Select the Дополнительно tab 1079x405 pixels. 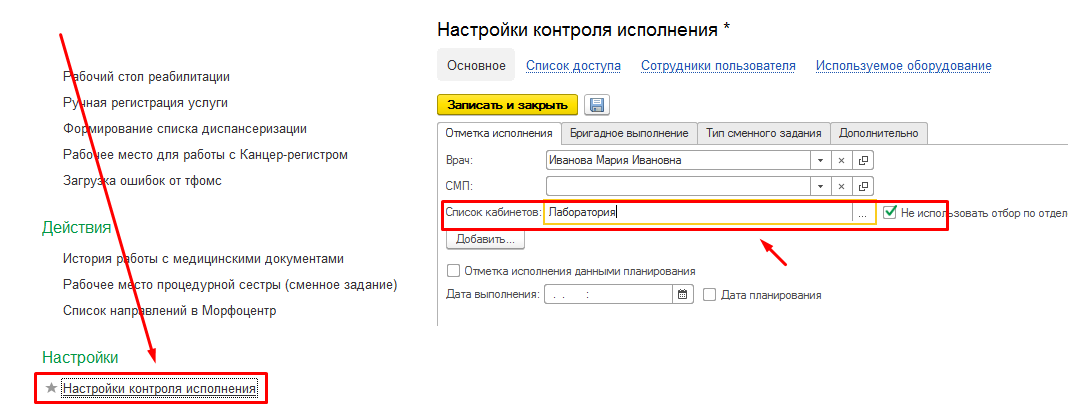879,133
